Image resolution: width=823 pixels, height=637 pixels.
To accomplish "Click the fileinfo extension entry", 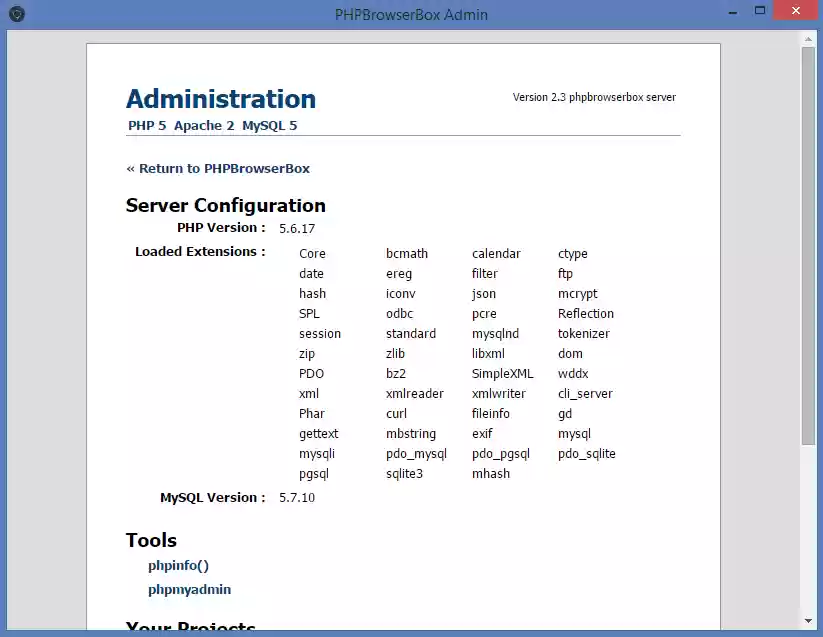I will tap(491, 413).
